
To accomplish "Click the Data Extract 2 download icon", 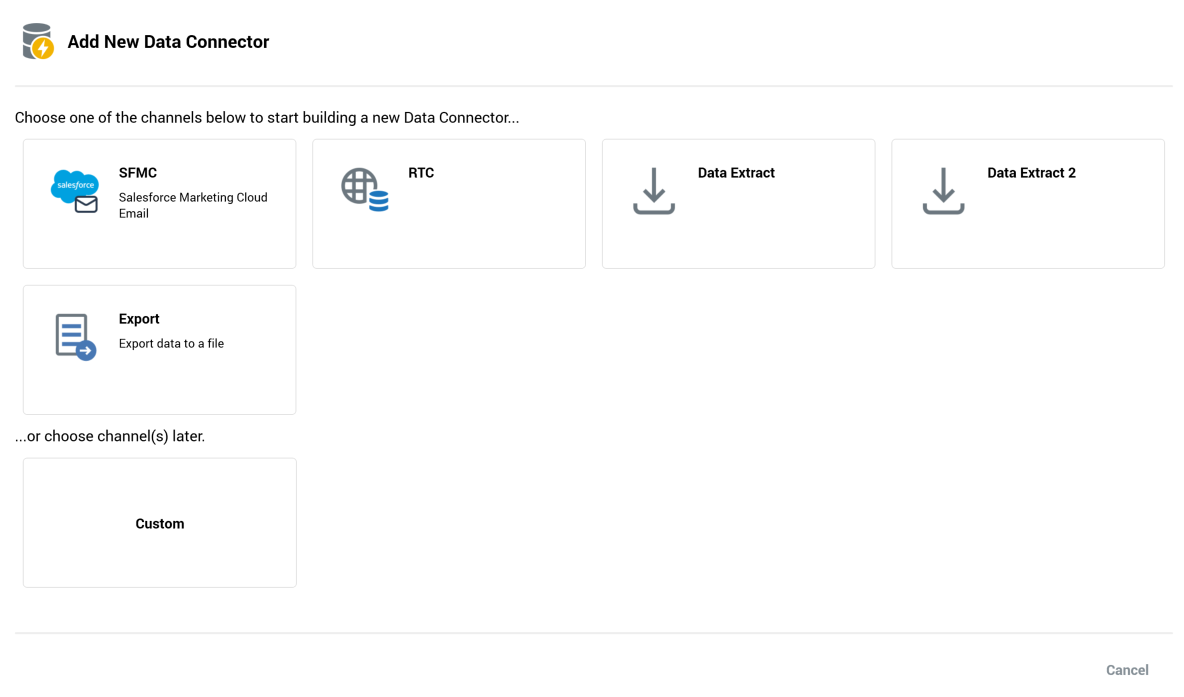I will pyautogui.click(x=943, y=190).
